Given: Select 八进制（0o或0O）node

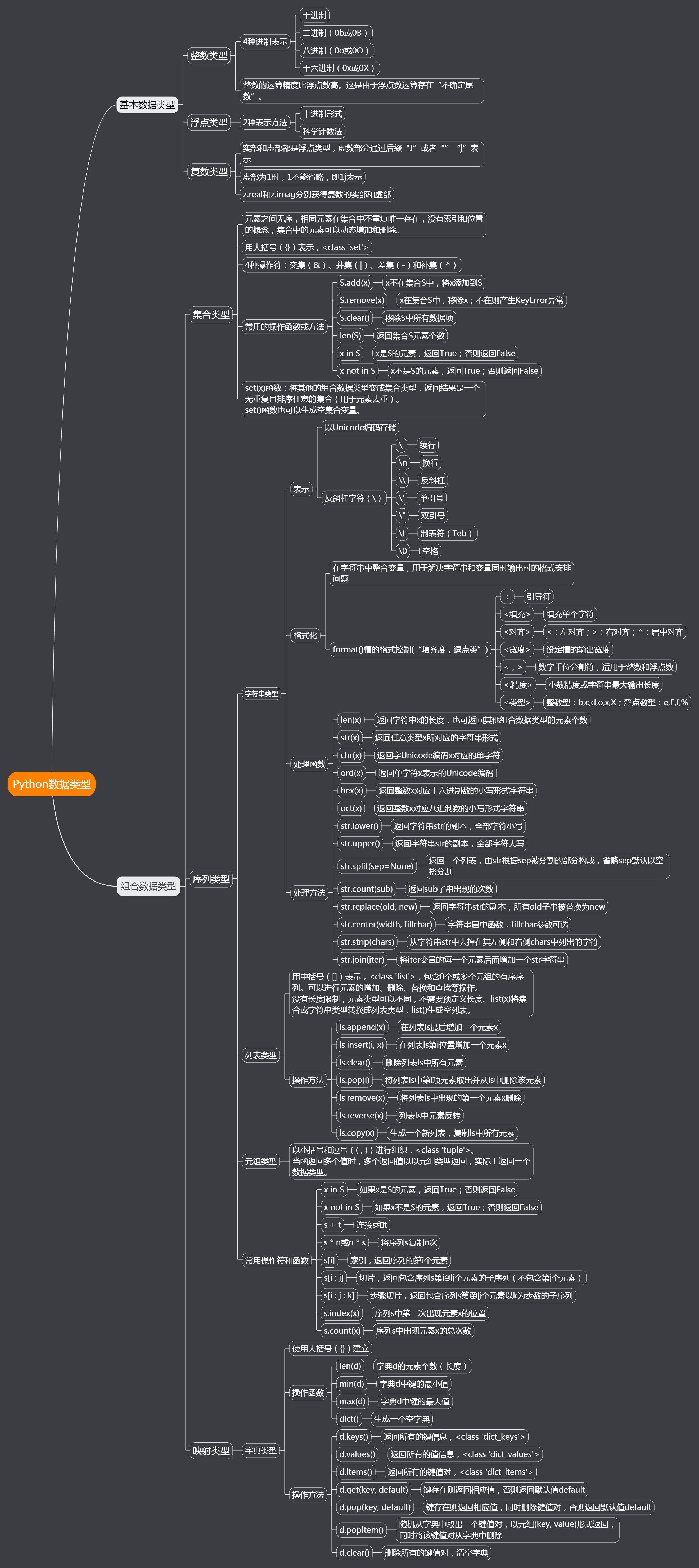Looking at the screenshot, I should 336,51.
